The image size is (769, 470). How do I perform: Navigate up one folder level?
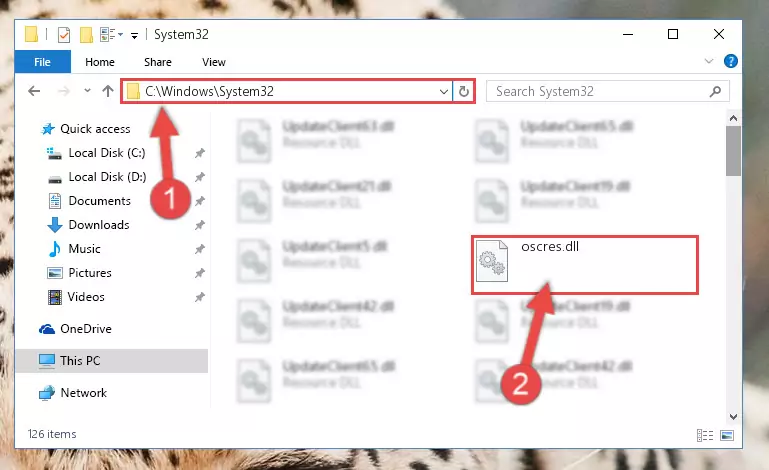click(108, 91)
